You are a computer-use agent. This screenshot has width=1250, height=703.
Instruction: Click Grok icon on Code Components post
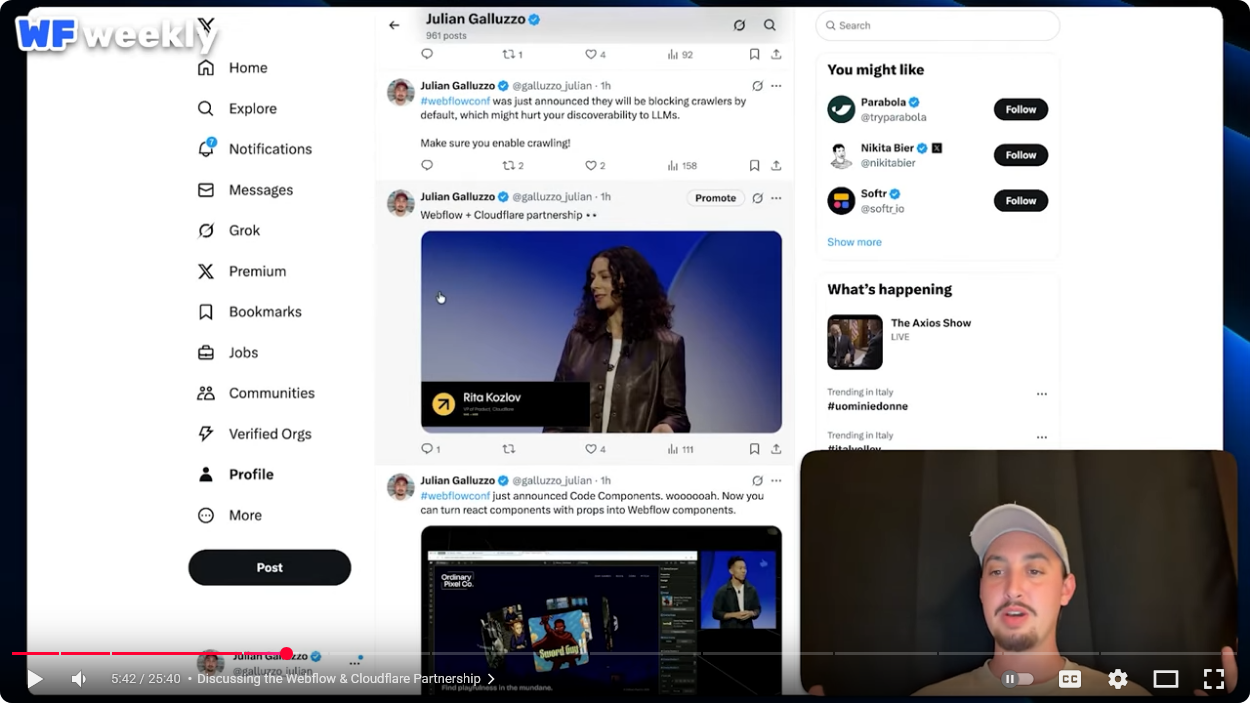click(757, 481)
